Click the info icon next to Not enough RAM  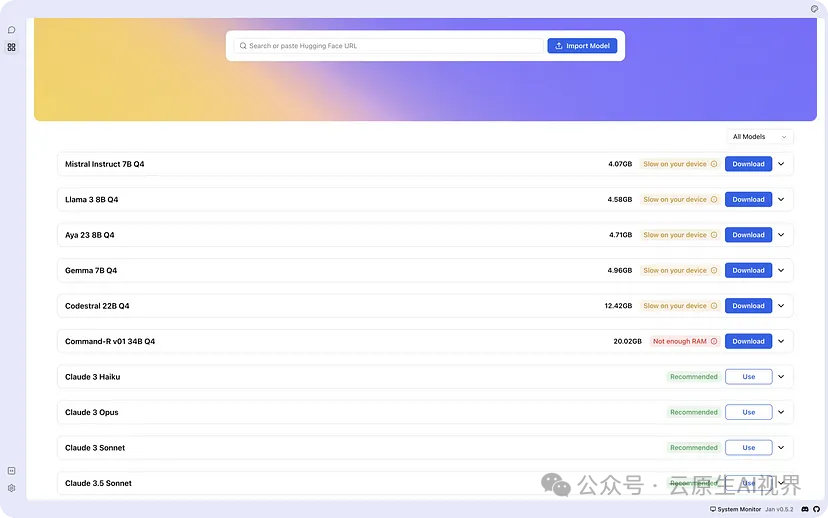(714, 341)
